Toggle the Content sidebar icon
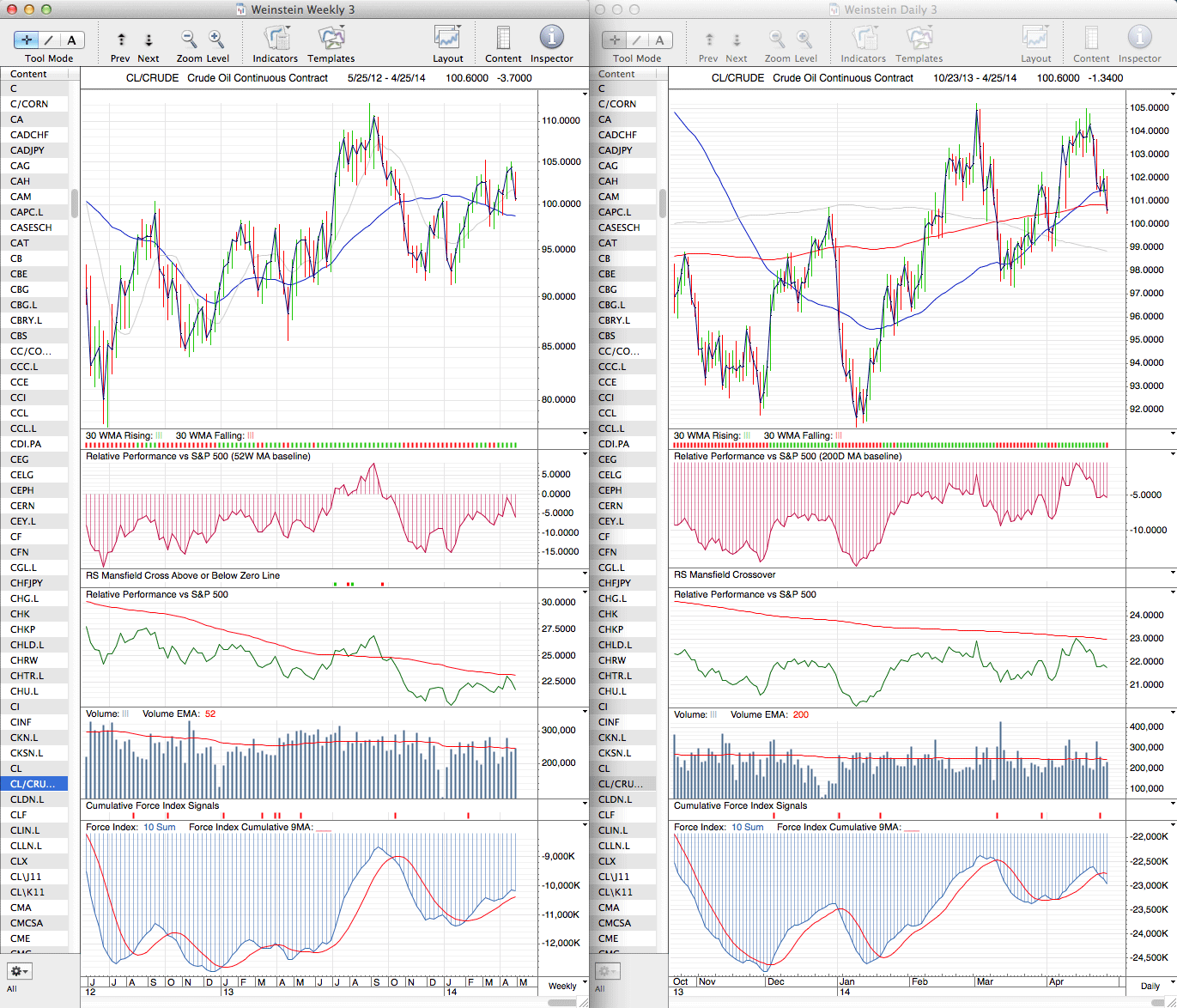This screenshot has height=1008, width=1177. (x=503, y=39)
